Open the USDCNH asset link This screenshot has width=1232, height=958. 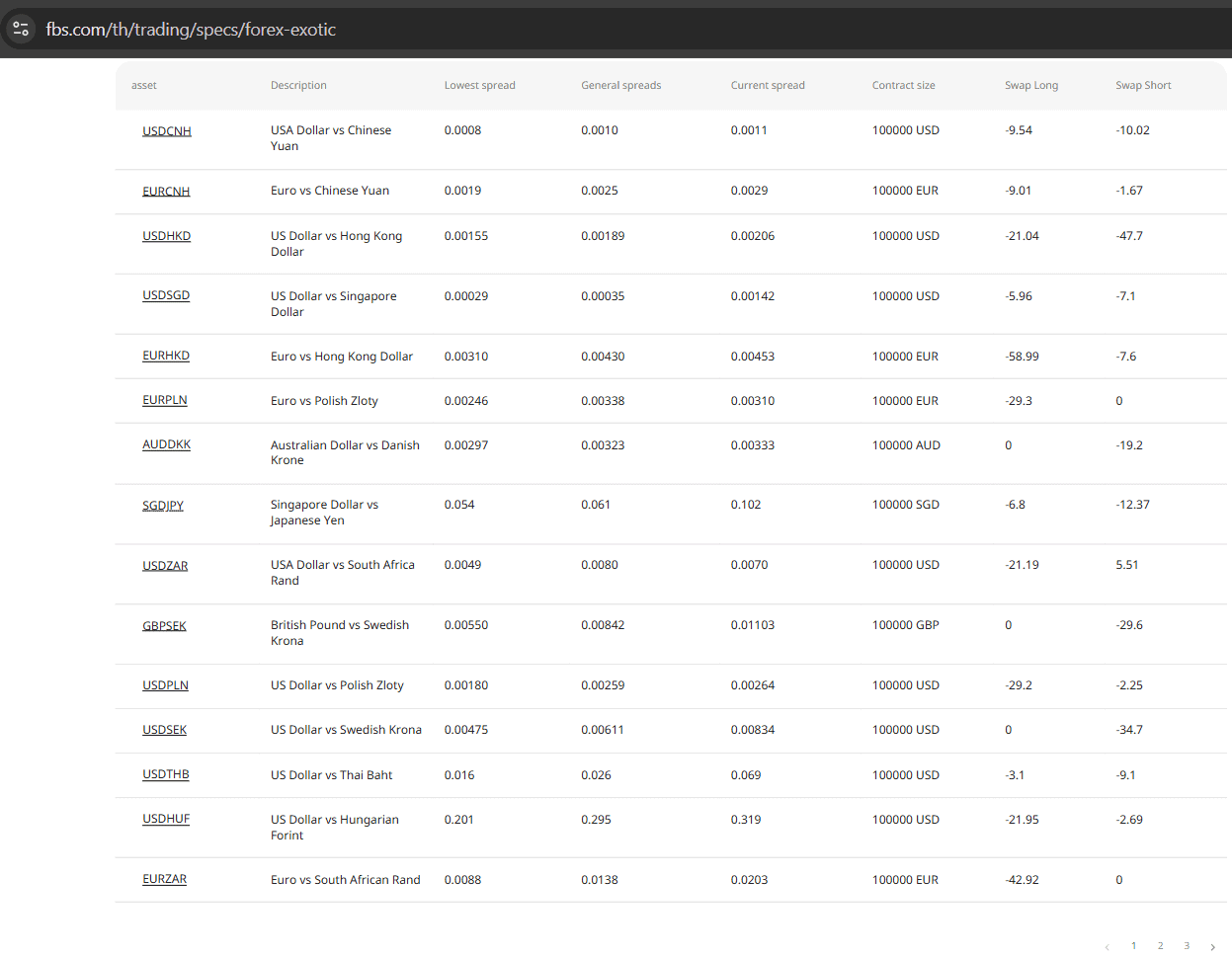167,131
